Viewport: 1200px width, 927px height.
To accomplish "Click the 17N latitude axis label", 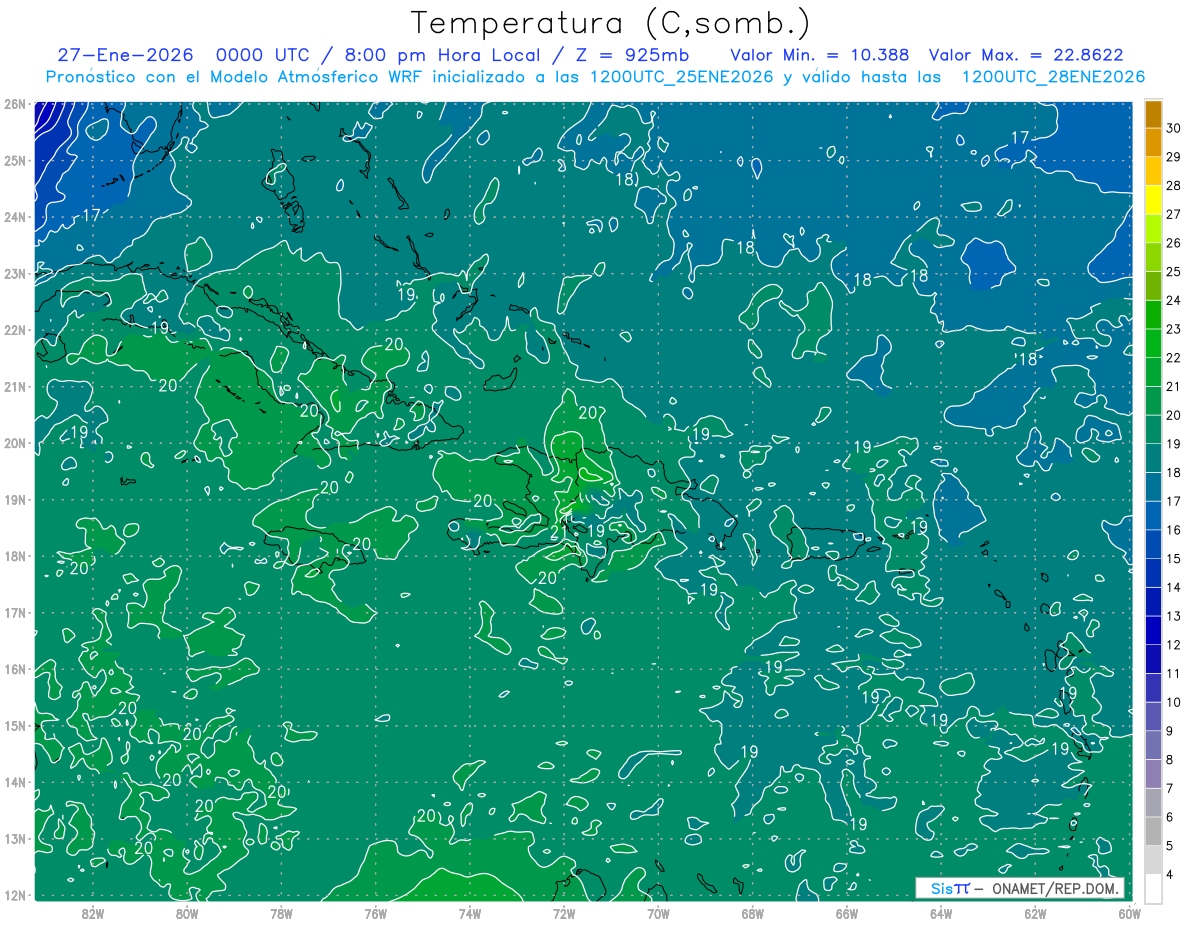I will pyautogui.click(x=15, y=613).
